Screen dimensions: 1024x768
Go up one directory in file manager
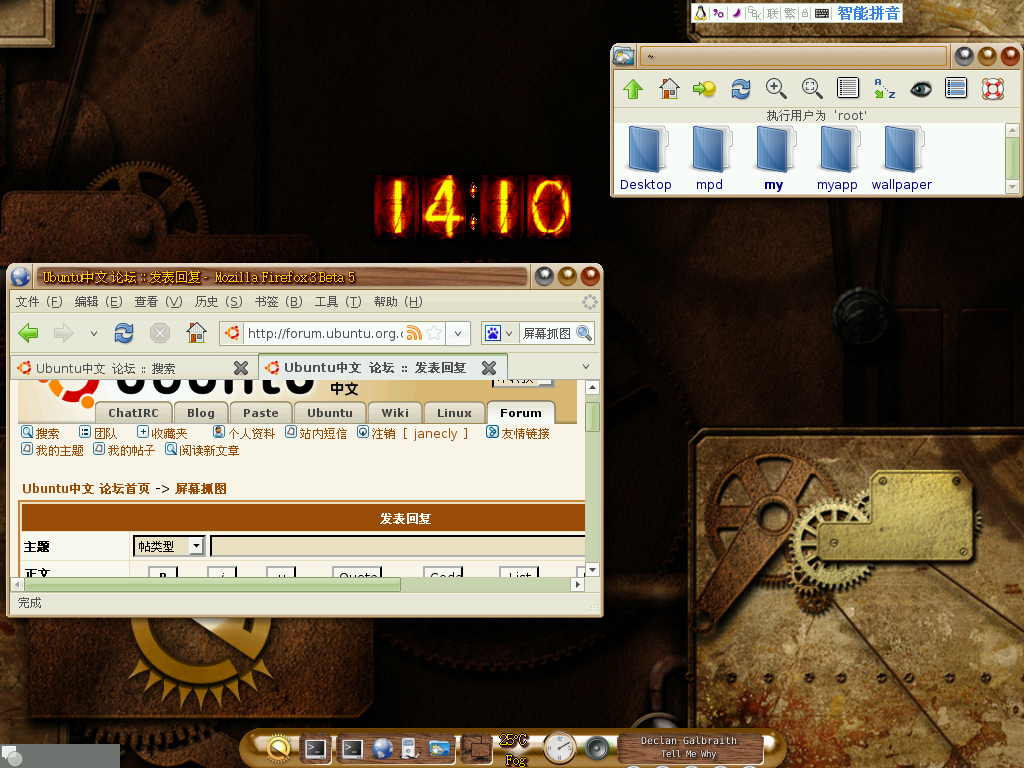633,88
